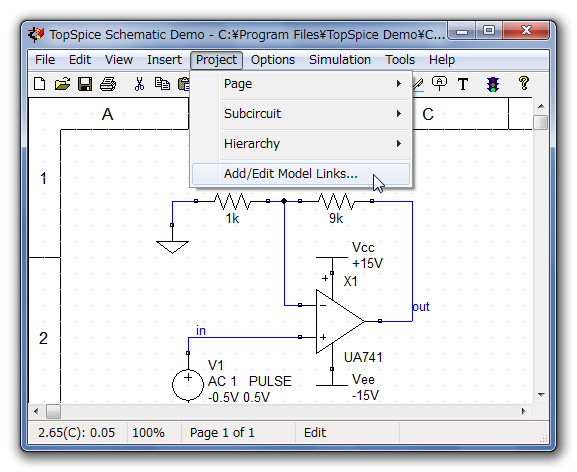Image resolution: width=577 pixels, height=472 pixels.
Task: Open the Options menu
Action: [273, 60]
